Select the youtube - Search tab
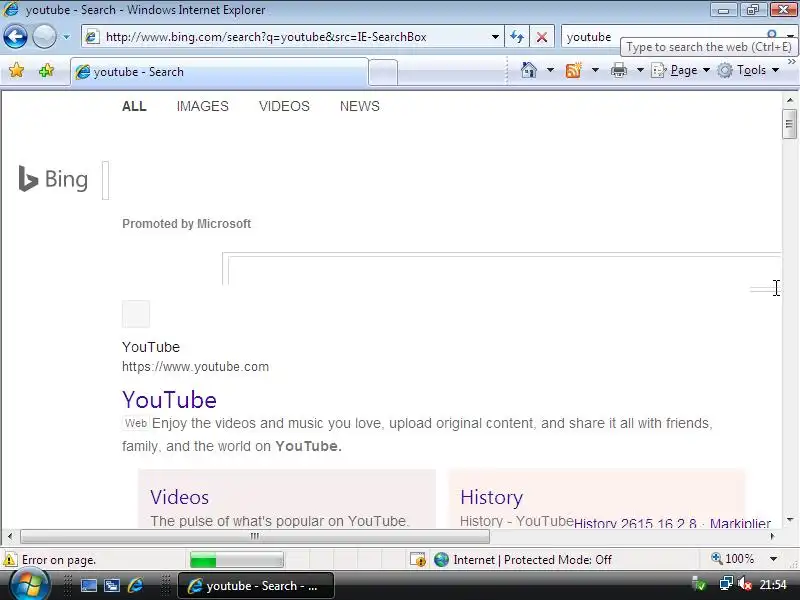This screenshot has height=600, width=800. point(218,72)
